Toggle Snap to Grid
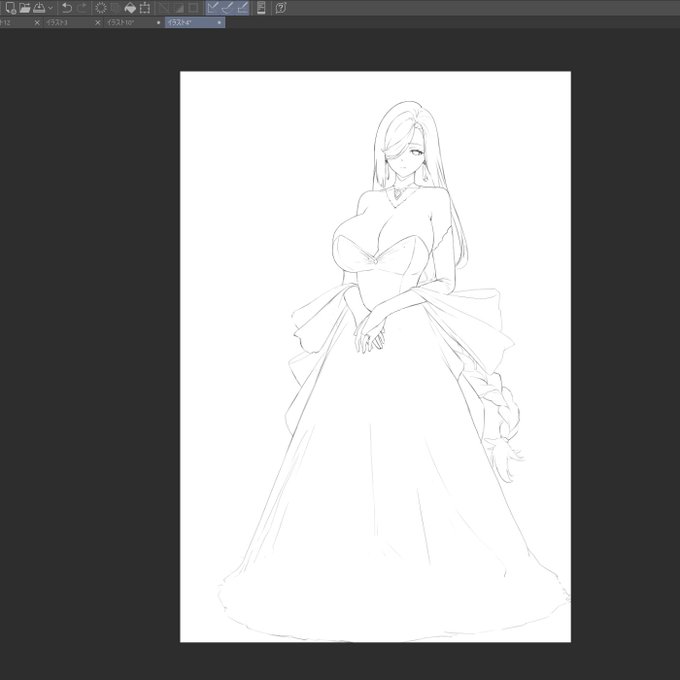This screenshot has height=680, width=680. (x=242, y=7)
